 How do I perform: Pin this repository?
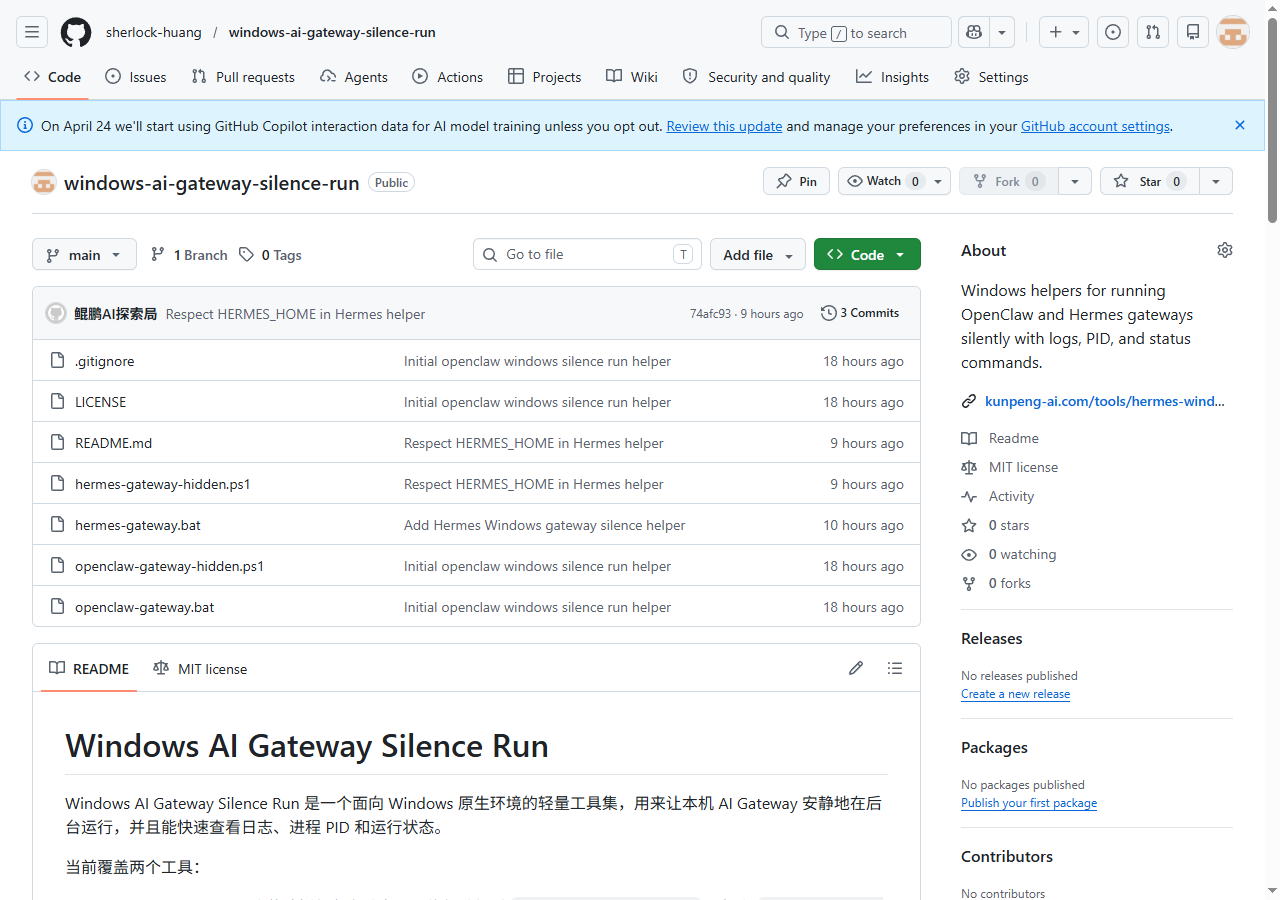[796, 181]
